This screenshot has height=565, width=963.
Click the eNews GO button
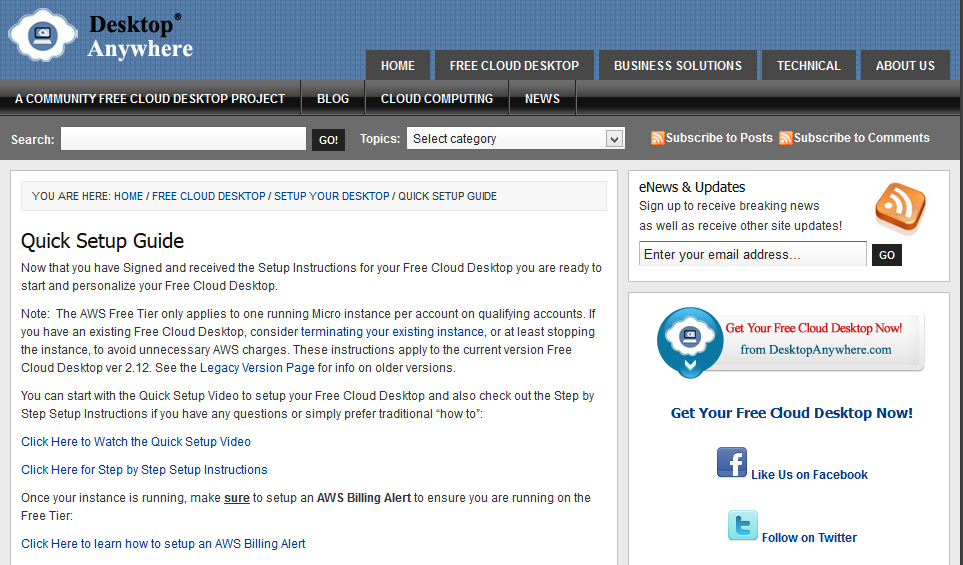click(x=886, y=255)
